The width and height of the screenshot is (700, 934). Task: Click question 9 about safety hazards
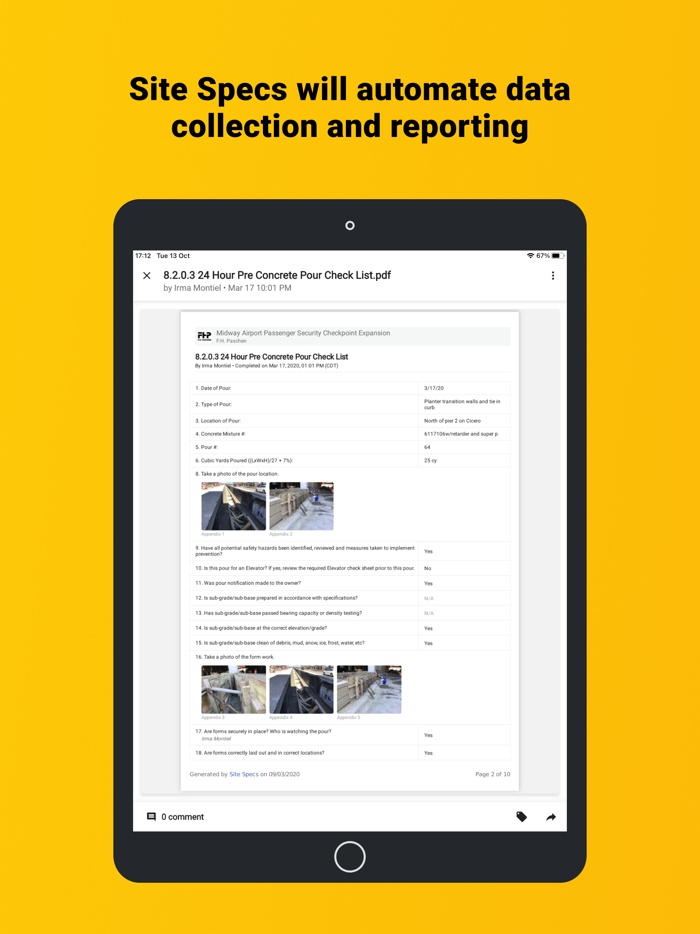click(304, 550)
